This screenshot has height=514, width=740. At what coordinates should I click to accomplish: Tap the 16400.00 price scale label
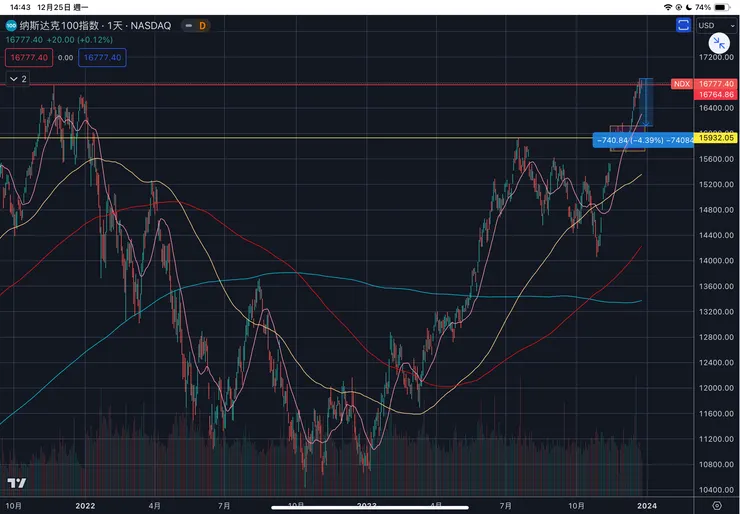[716, 108]
